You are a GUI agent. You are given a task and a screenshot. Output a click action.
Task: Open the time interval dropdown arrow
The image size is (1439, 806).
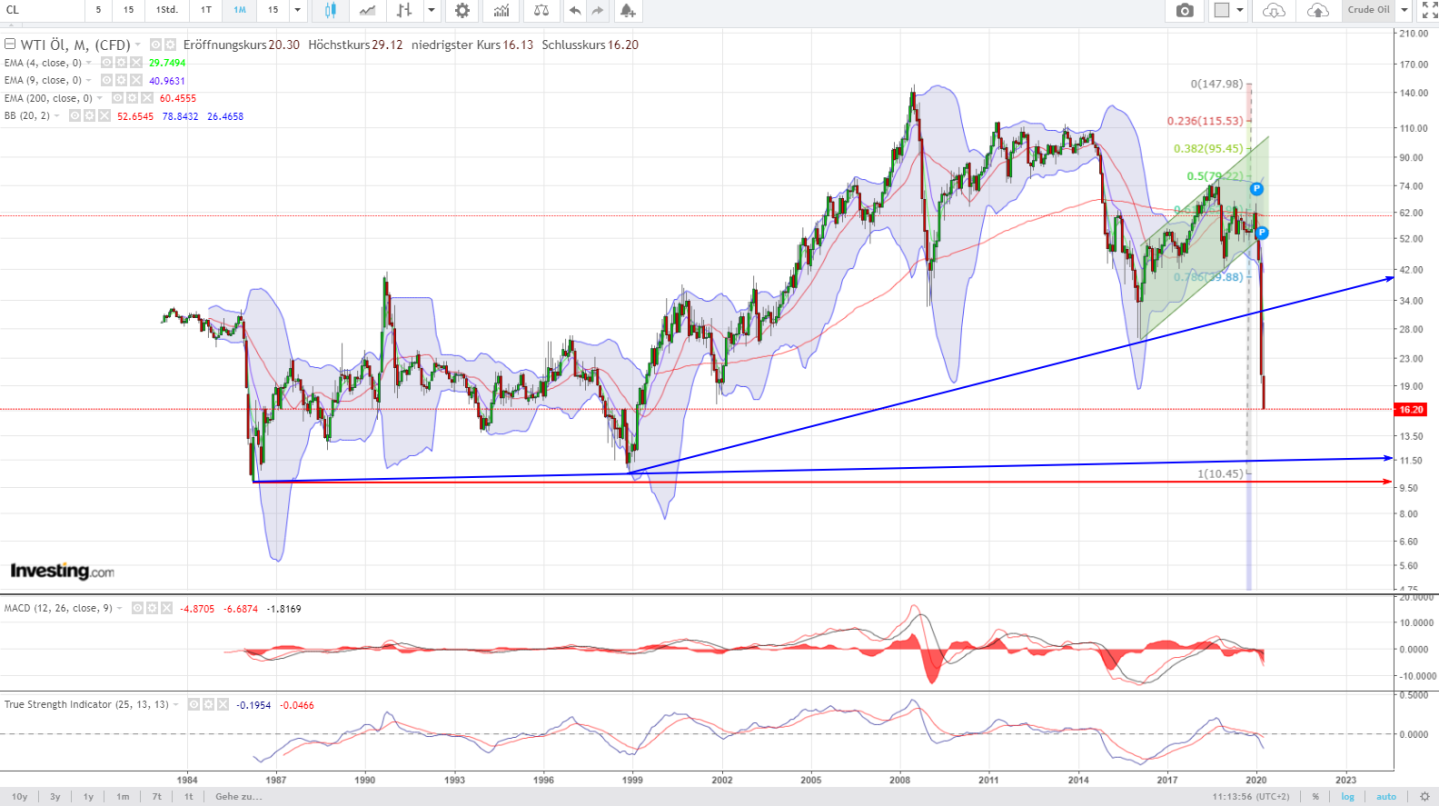point(298,10)
